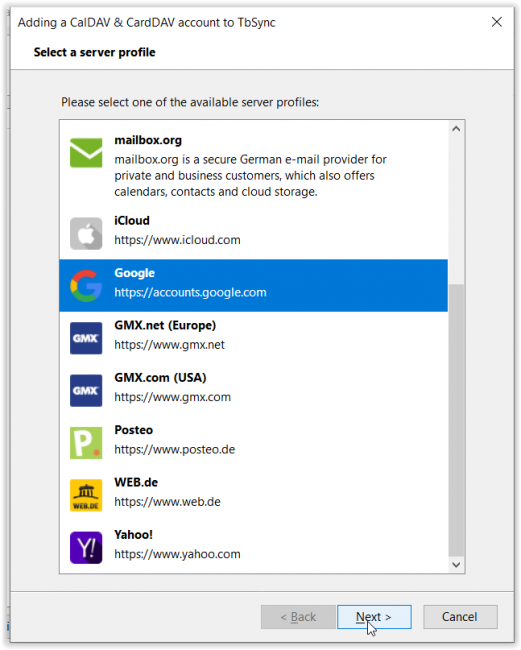Click the GMX.net (Europe) logo icon
This screenshot has height=650, width=521.
point(86,338)
